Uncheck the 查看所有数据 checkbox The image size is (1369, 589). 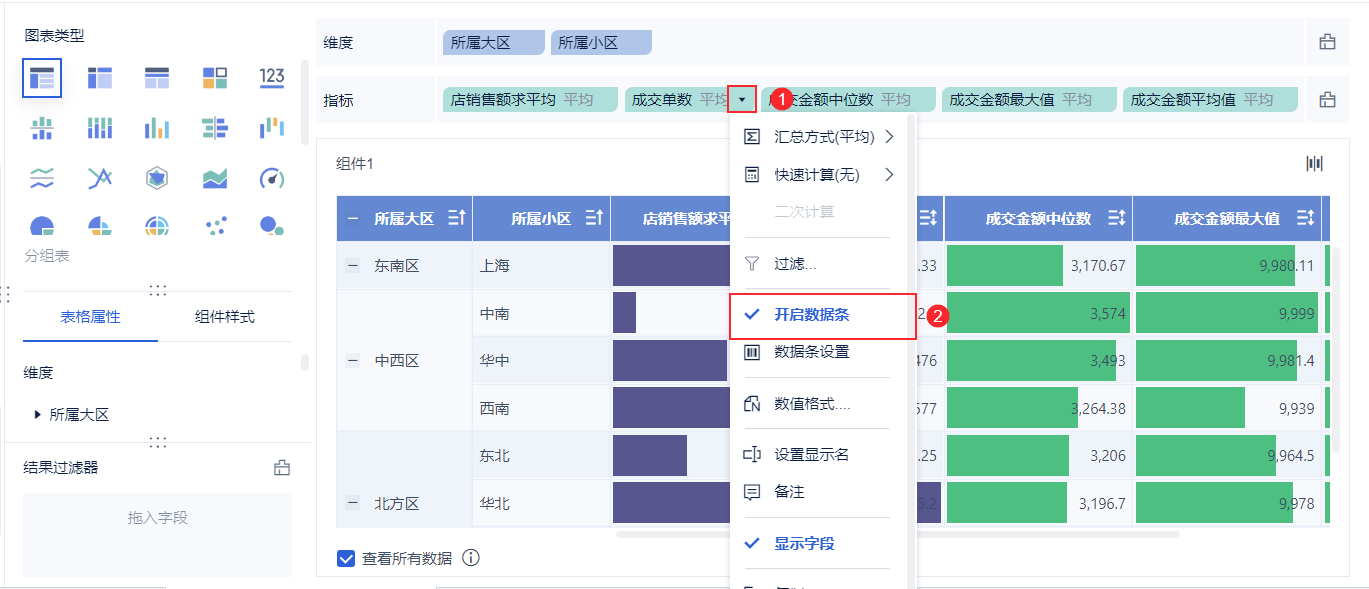[347, 558]
